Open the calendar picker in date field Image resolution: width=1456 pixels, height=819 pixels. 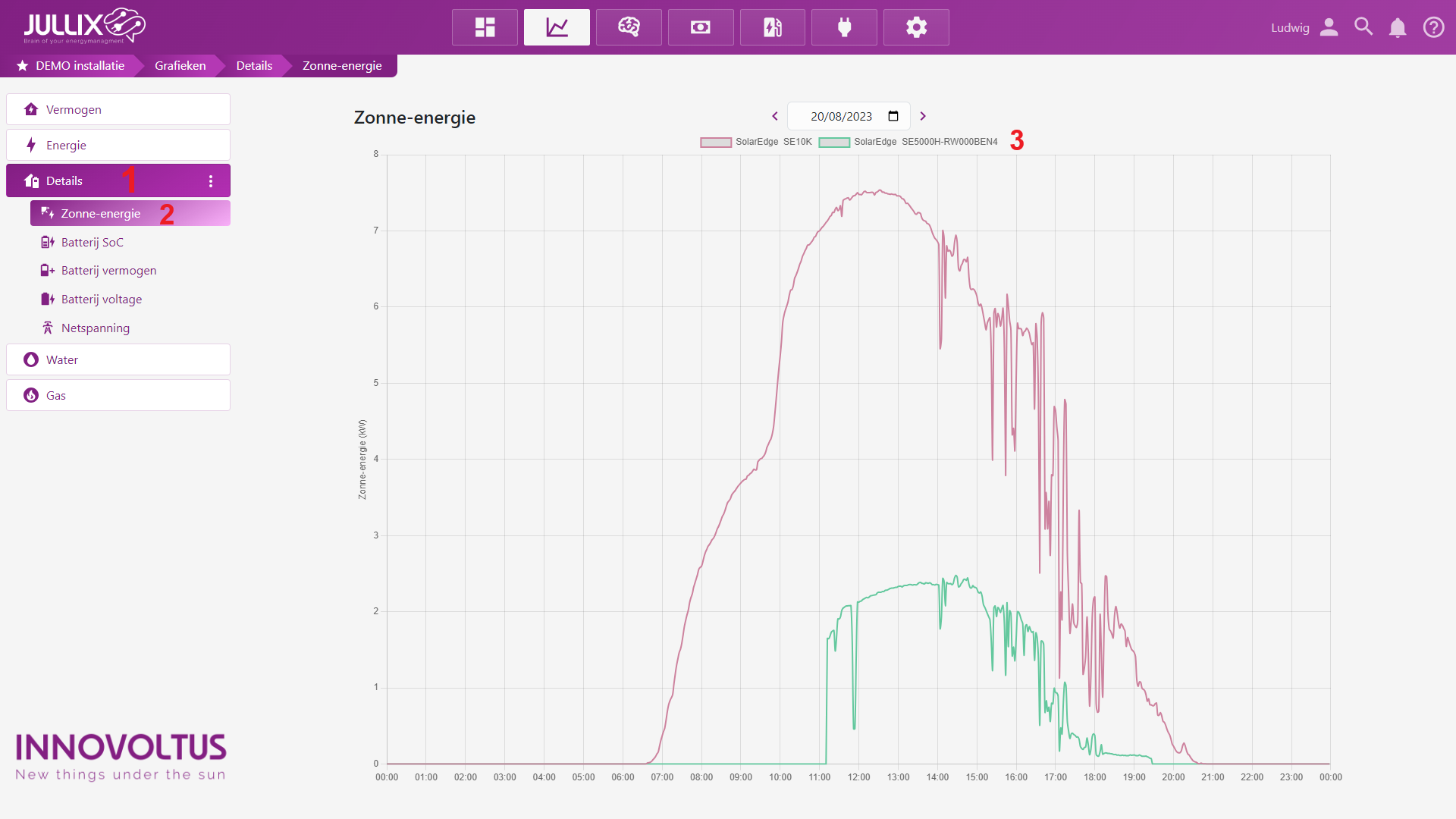(x=893, y=116)
